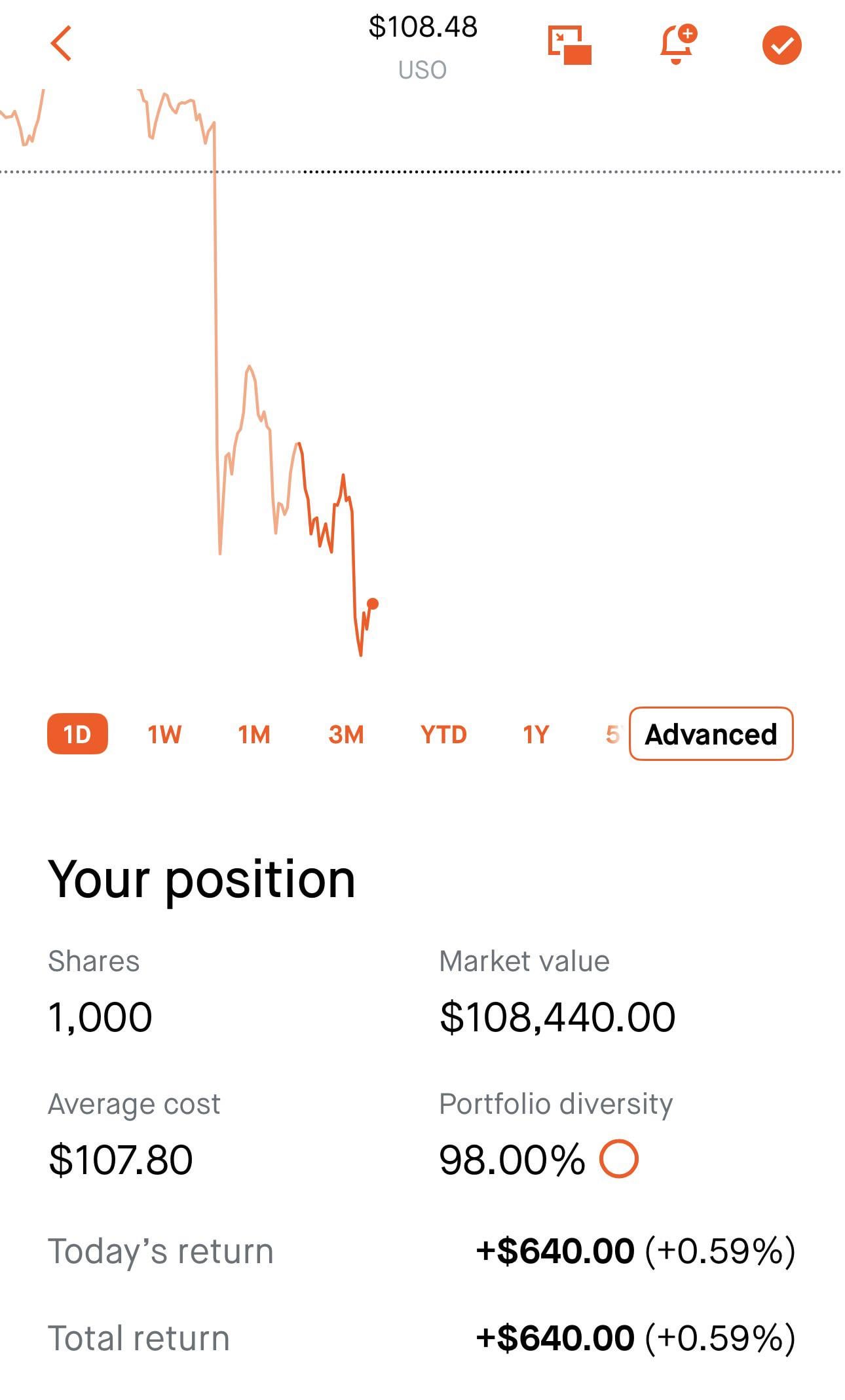This screenshot has height=1400, width=845.
Task: Go back using the left arrow
Action: click(61, 44)
